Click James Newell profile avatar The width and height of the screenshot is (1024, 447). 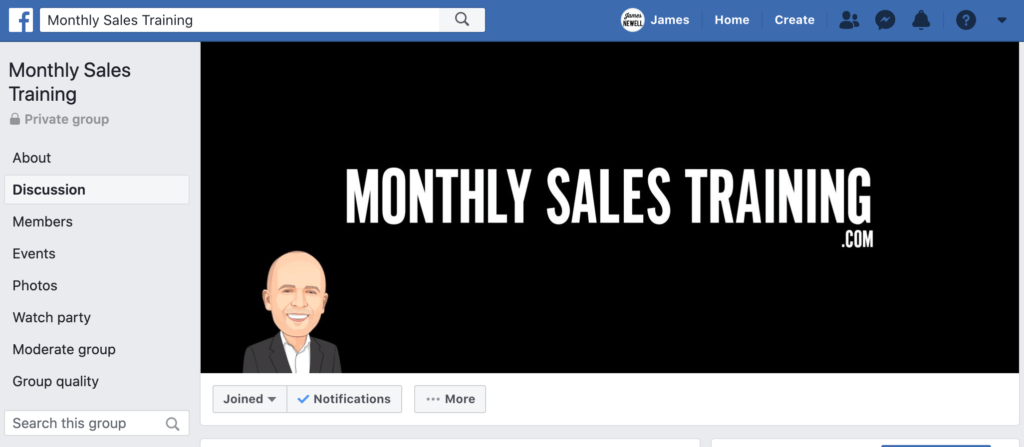point(632,20)
